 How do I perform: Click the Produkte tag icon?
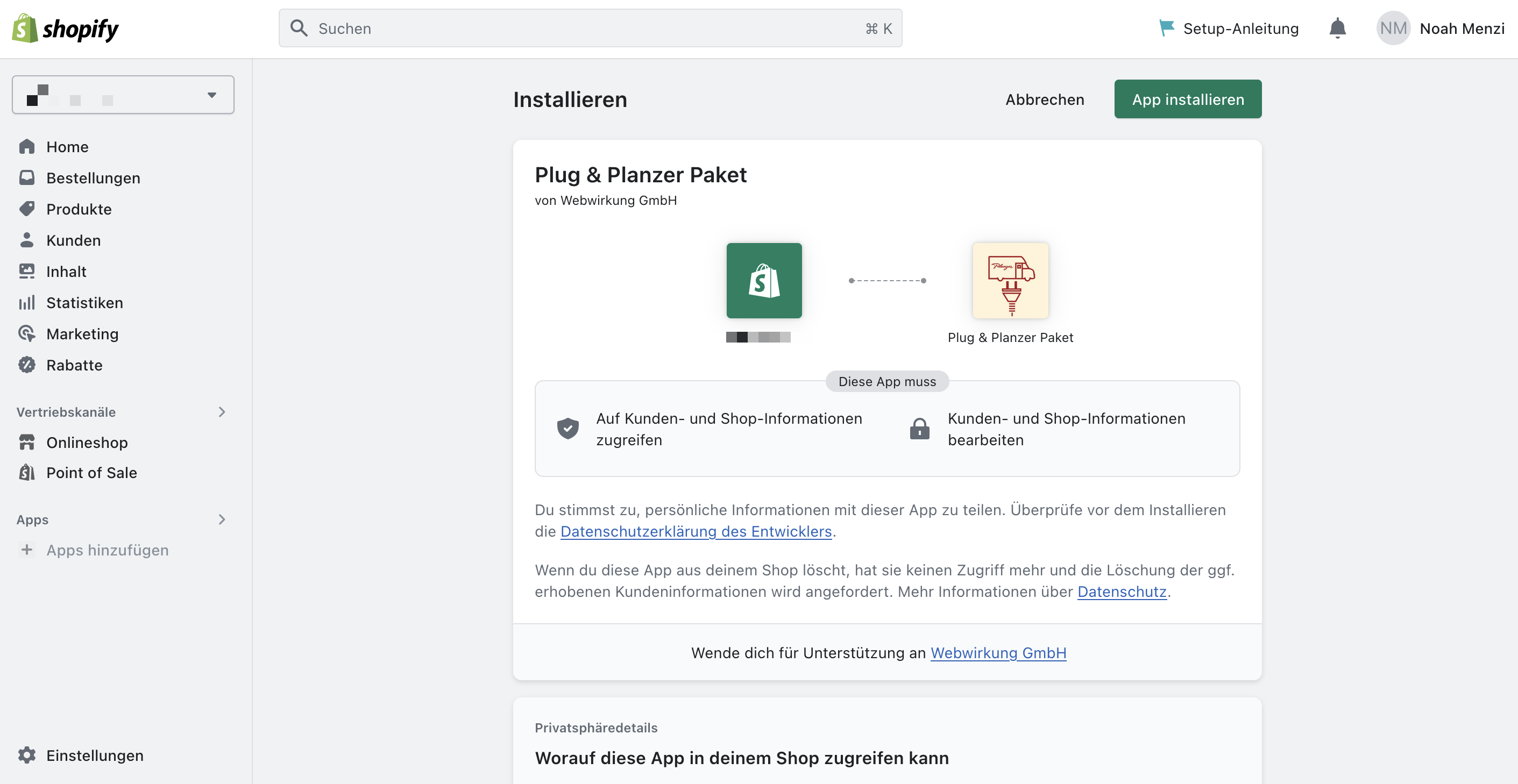(27, 209)
